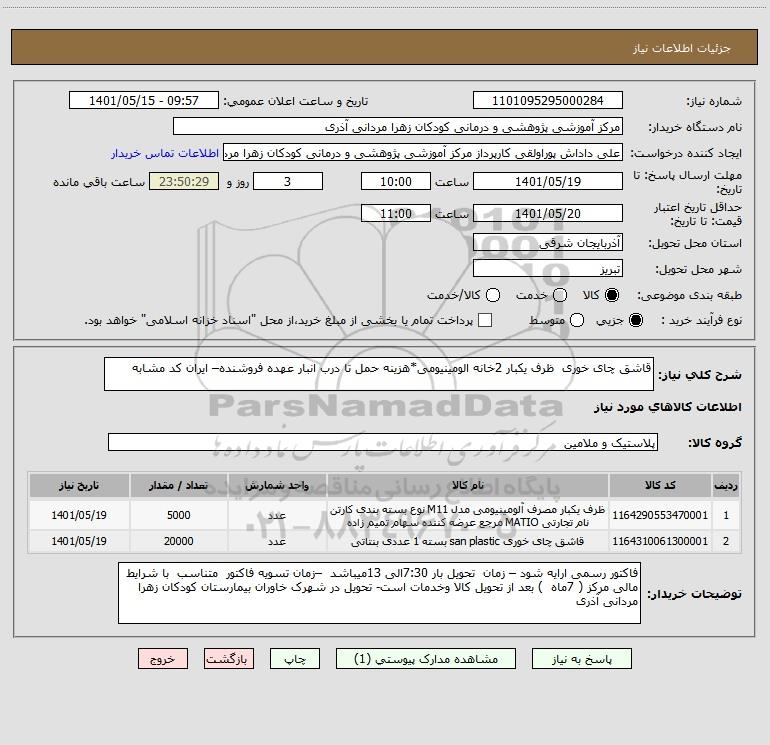
Task: Click the بازگشت back button
Action: (x=229, y=659)
